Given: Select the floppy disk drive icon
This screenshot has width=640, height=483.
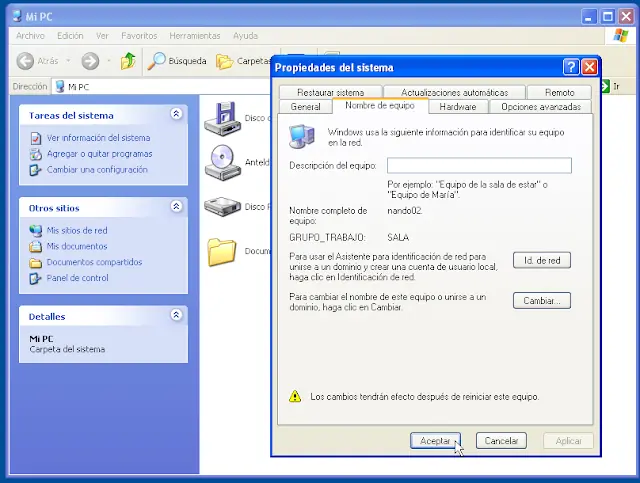Looking at the screenshot, I should [x=221, y=117].
